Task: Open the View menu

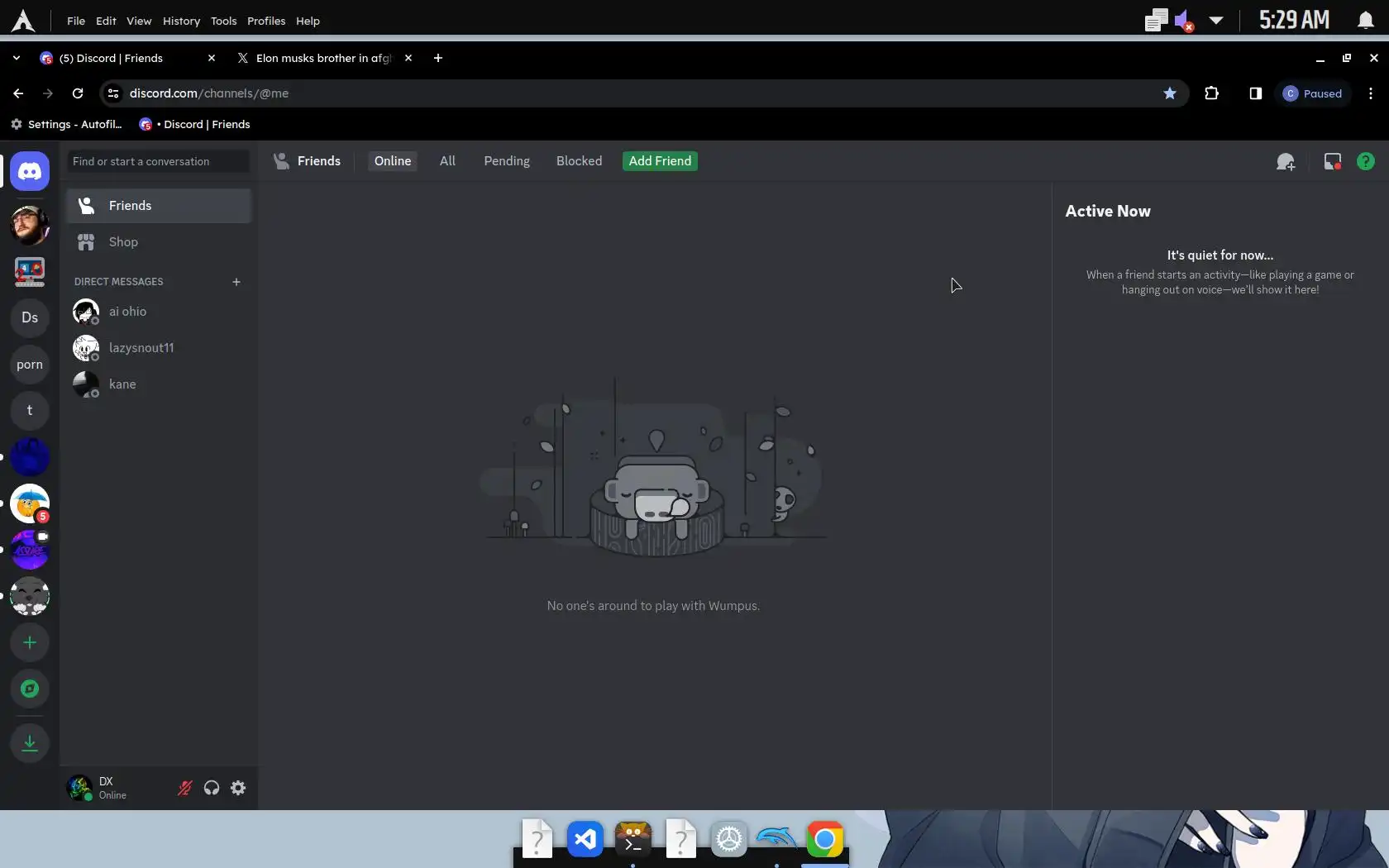Action: [139, 21]
